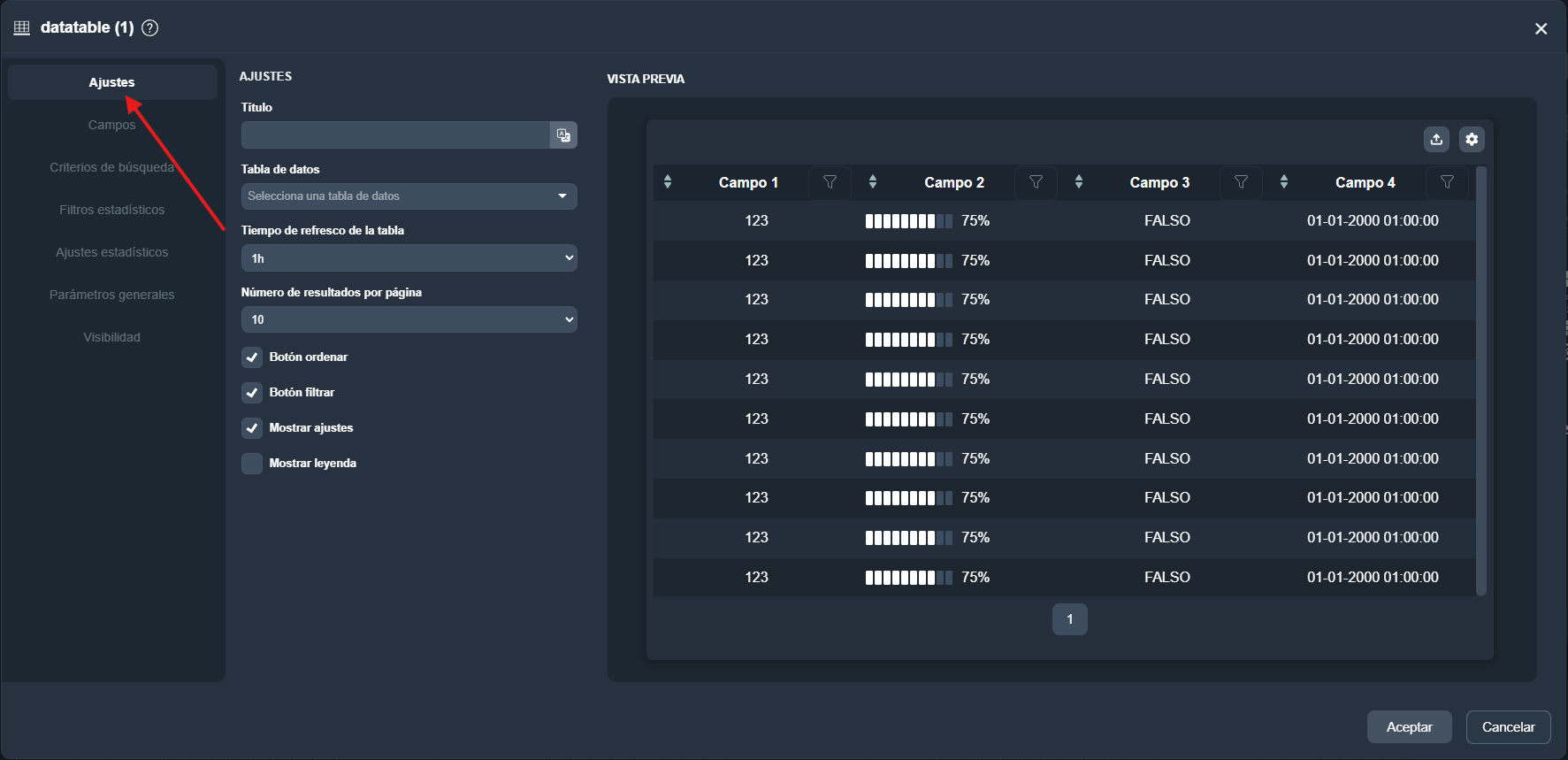The height and width of the screenshot is (760, 1568).
Task: Click the Título text input field
Action: point(394,135)
